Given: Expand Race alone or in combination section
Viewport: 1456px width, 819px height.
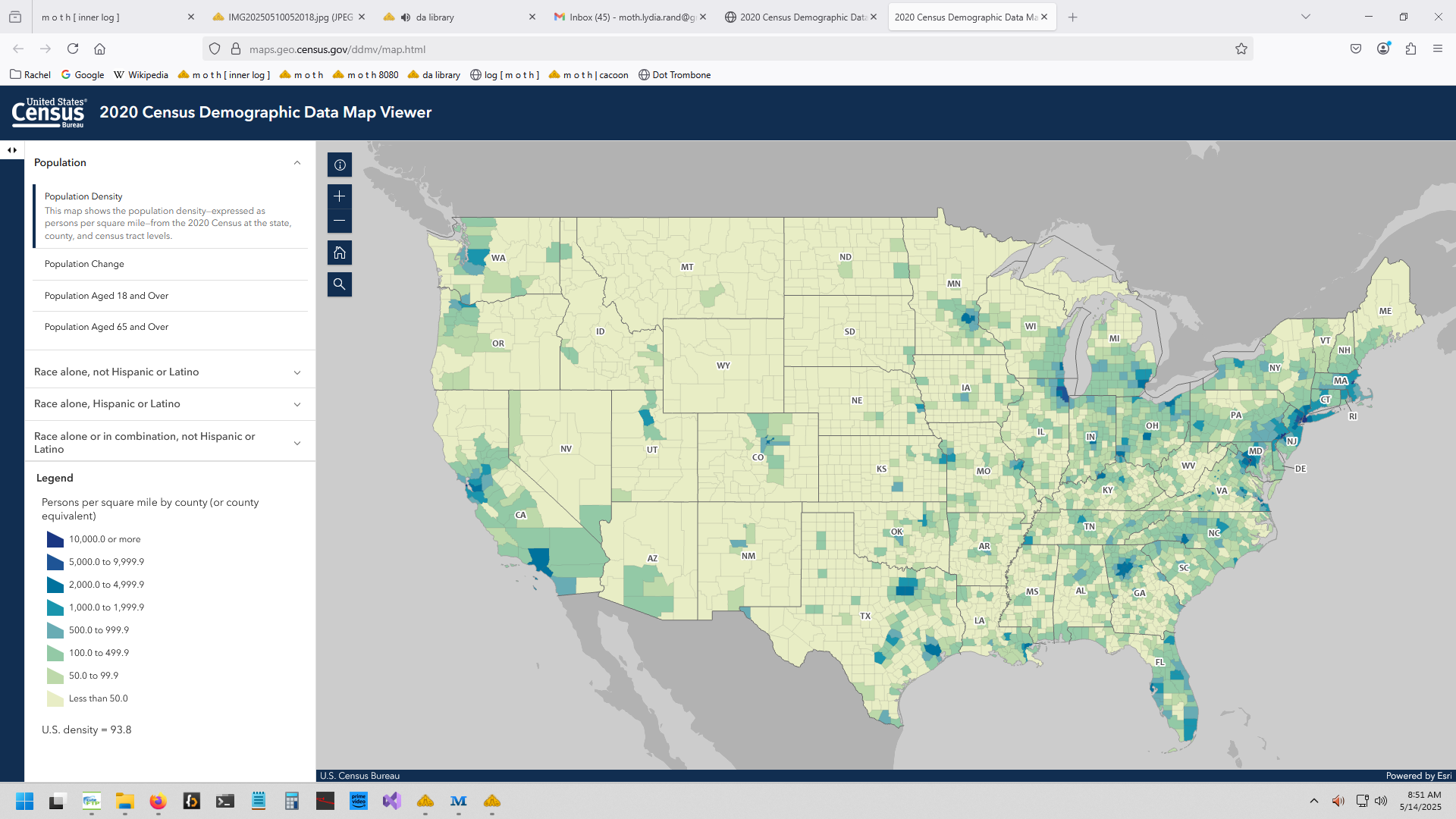Looking at the screenshot, I should pyautogui.click(x=297, y=443).
